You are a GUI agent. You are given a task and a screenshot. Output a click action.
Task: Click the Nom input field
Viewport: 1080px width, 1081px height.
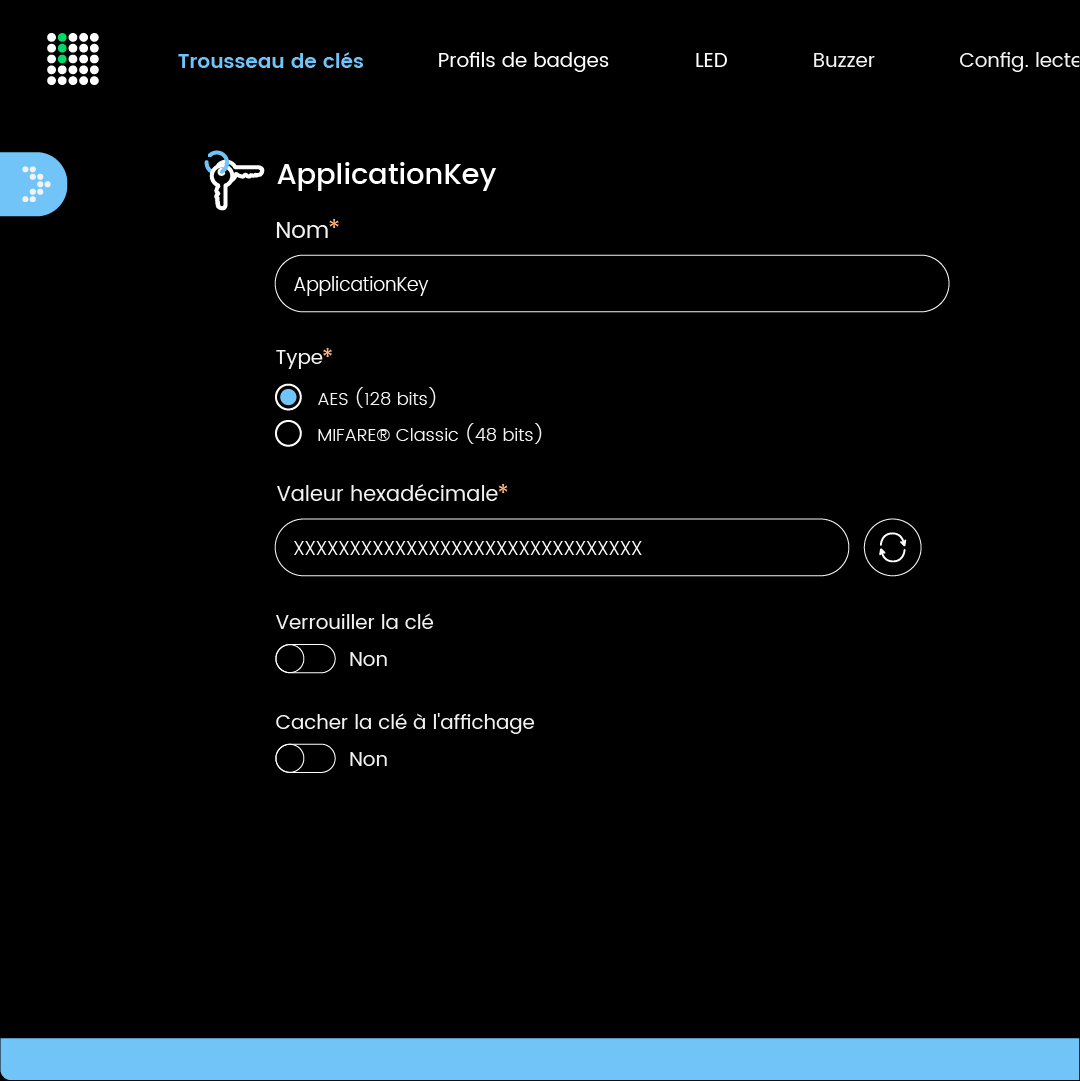click(x=612, y=284)
